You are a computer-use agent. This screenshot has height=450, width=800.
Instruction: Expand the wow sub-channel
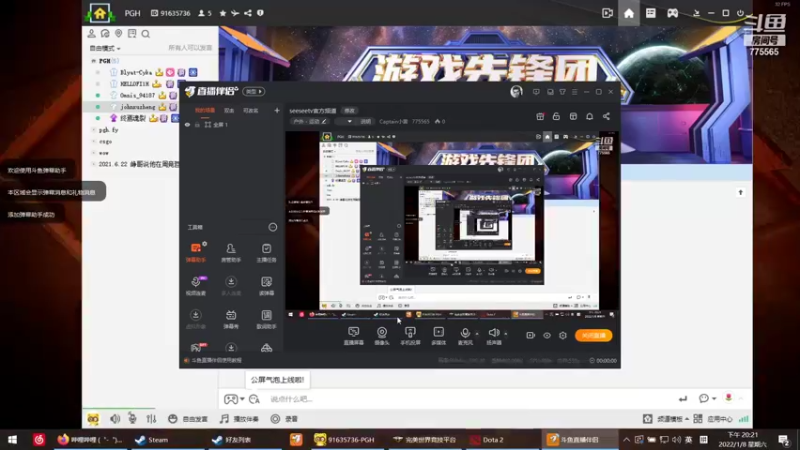tap(93, 153)
